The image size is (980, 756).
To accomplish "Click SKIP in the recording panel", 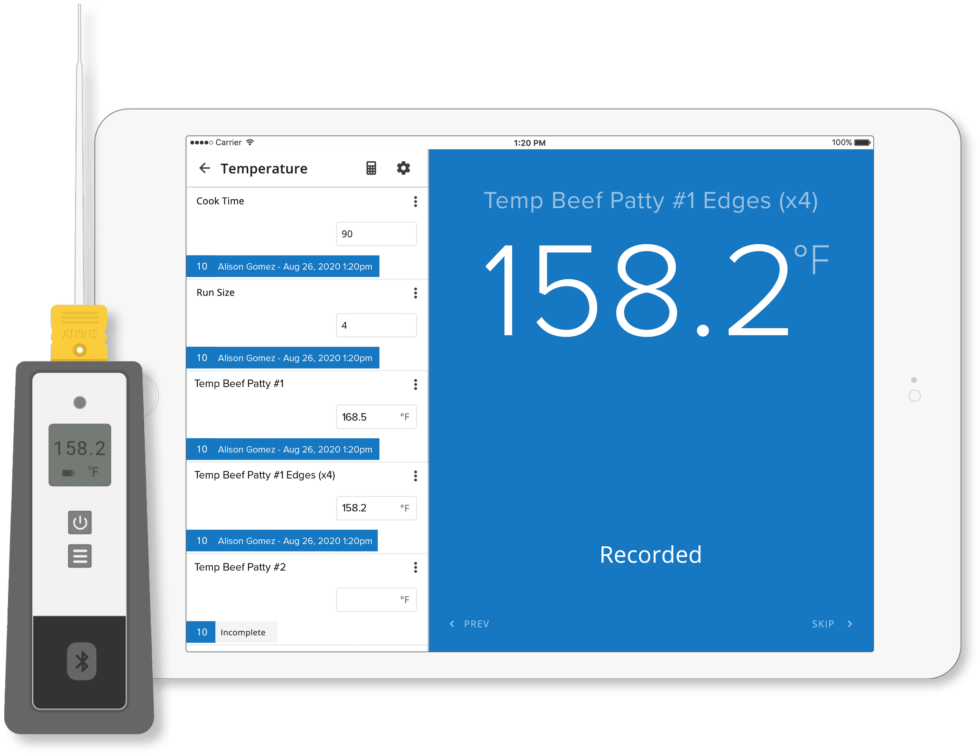I will pyautogui.click(x=825, y=623).
